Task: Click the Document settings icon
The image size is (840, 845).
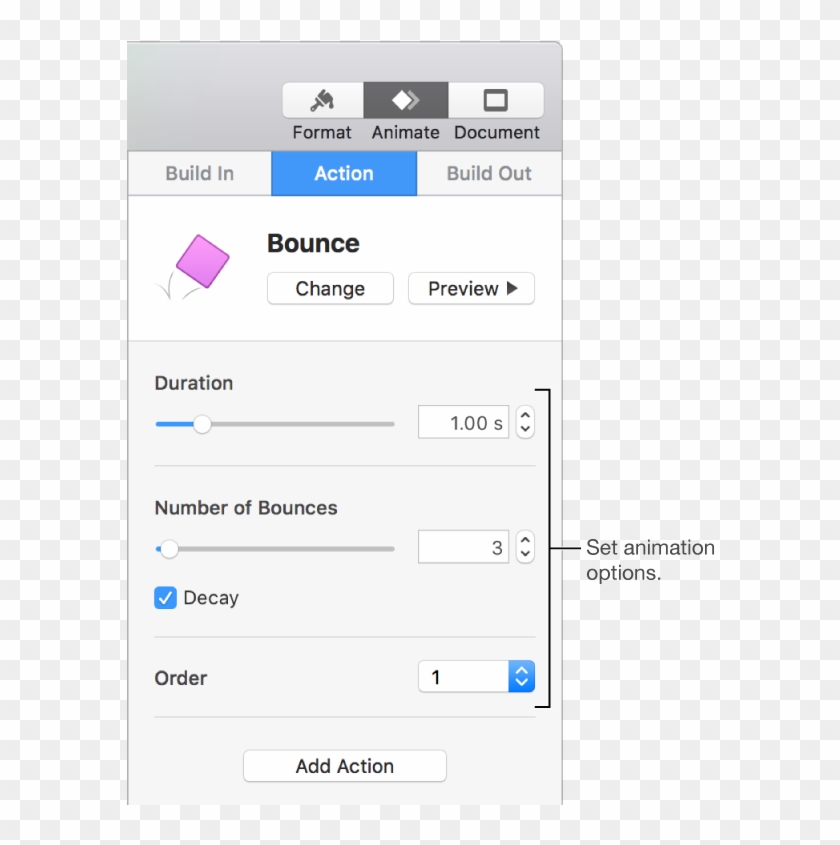Action: coord(496,100)
